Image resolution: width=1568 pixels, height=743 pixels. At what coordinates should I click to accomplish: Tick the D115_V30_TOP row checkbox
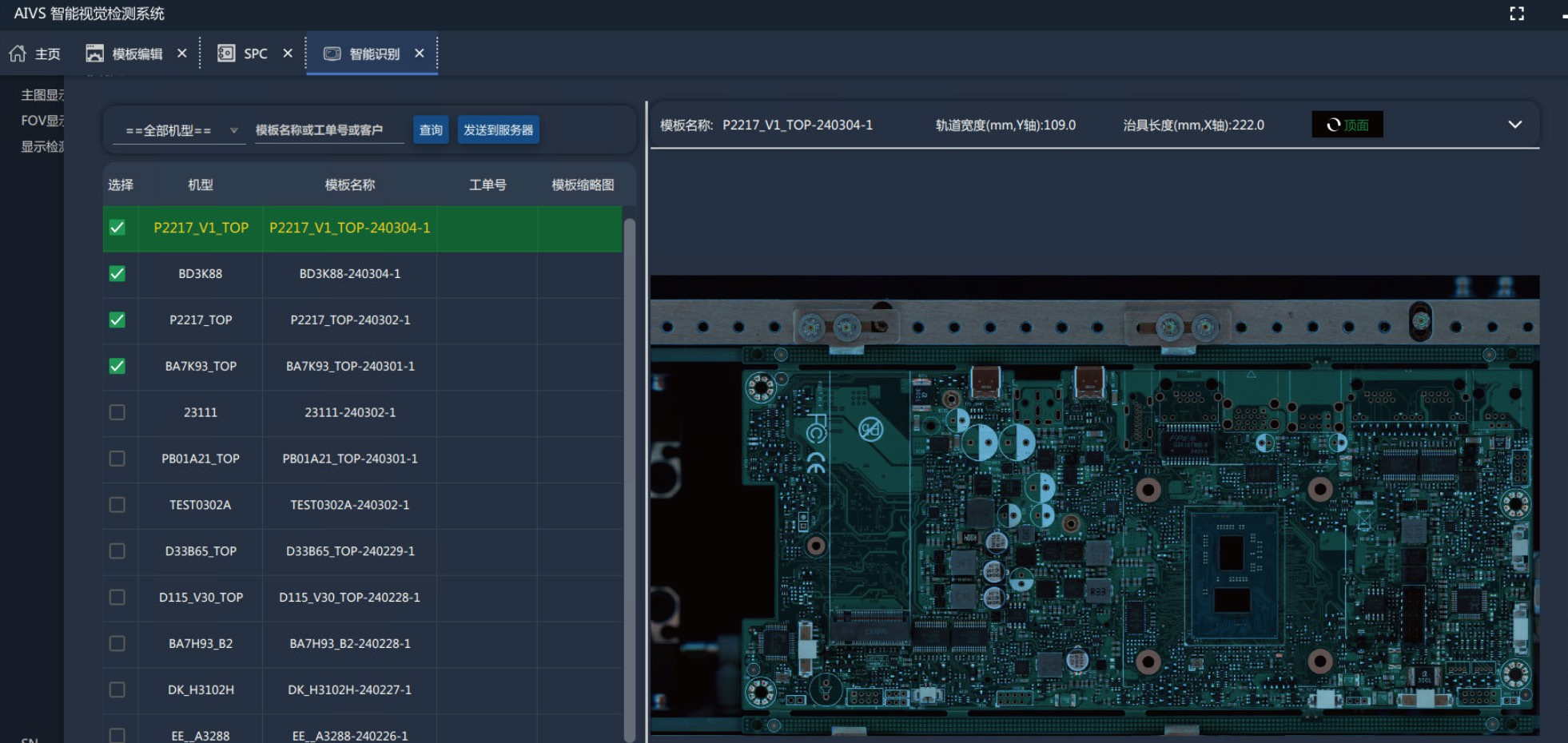[117, 598]
